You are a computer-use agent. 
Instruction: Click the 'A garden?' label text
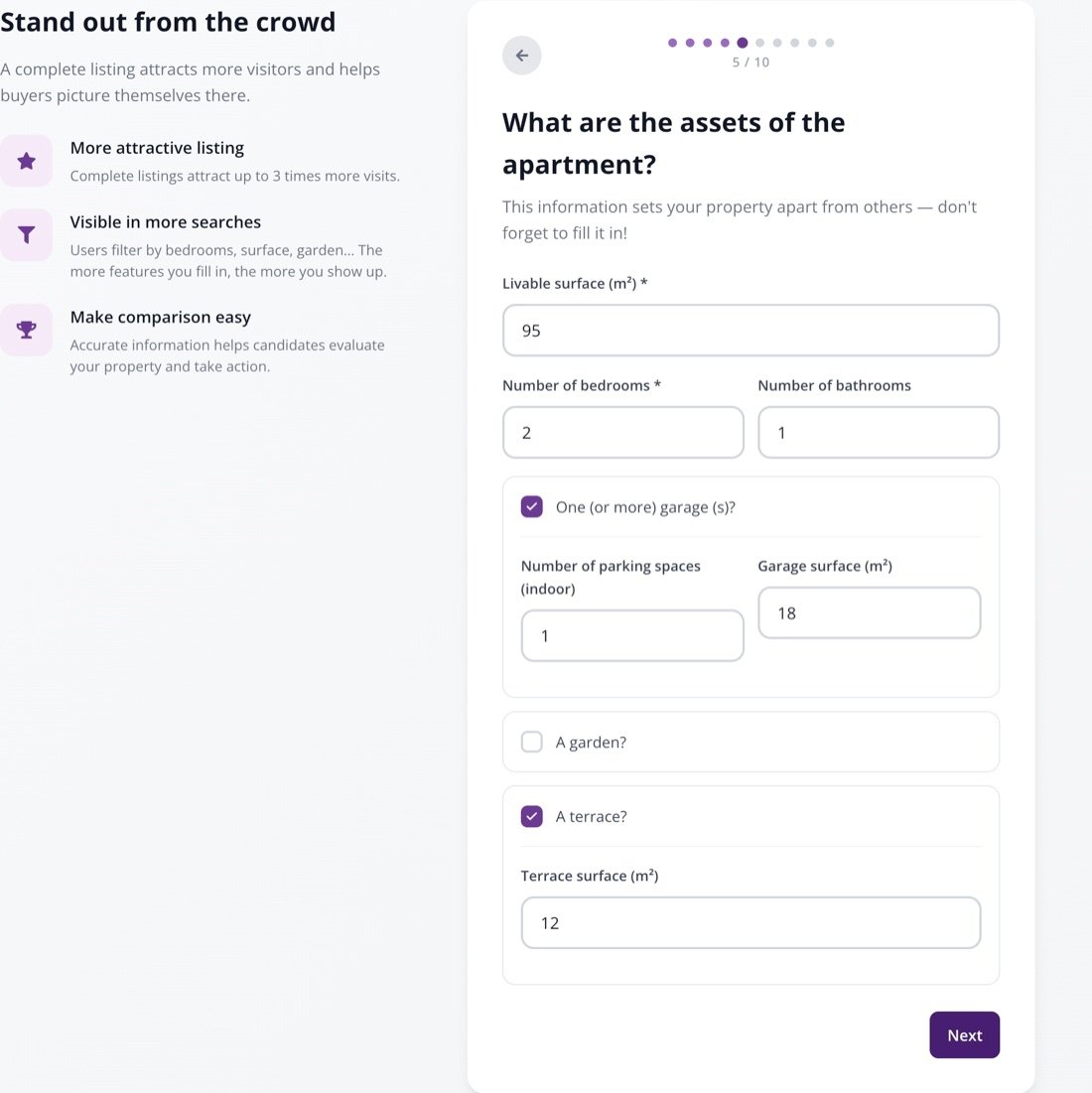(591, 743)
